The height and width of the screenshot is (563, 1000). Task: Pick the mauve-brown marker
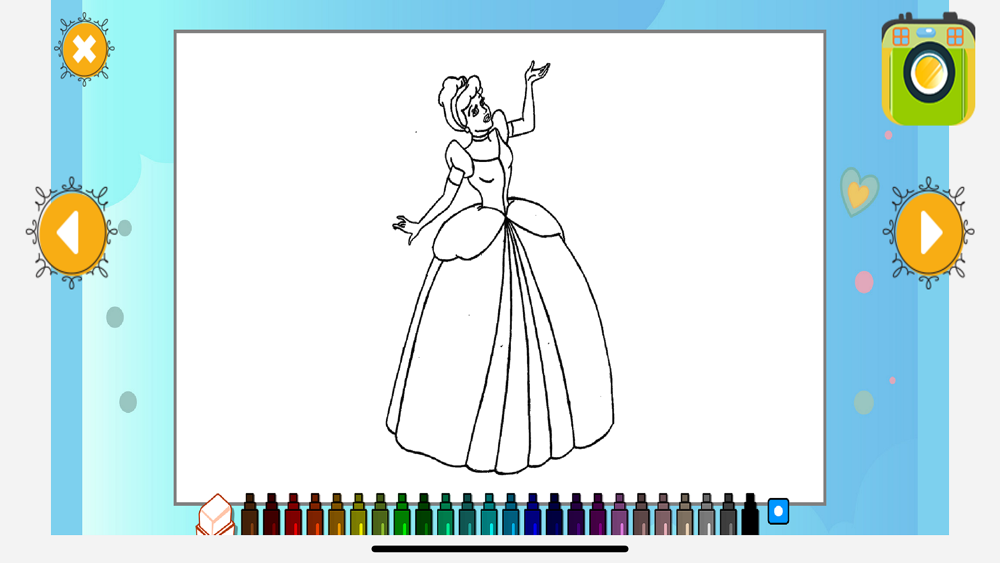click(x=641, y=514)
